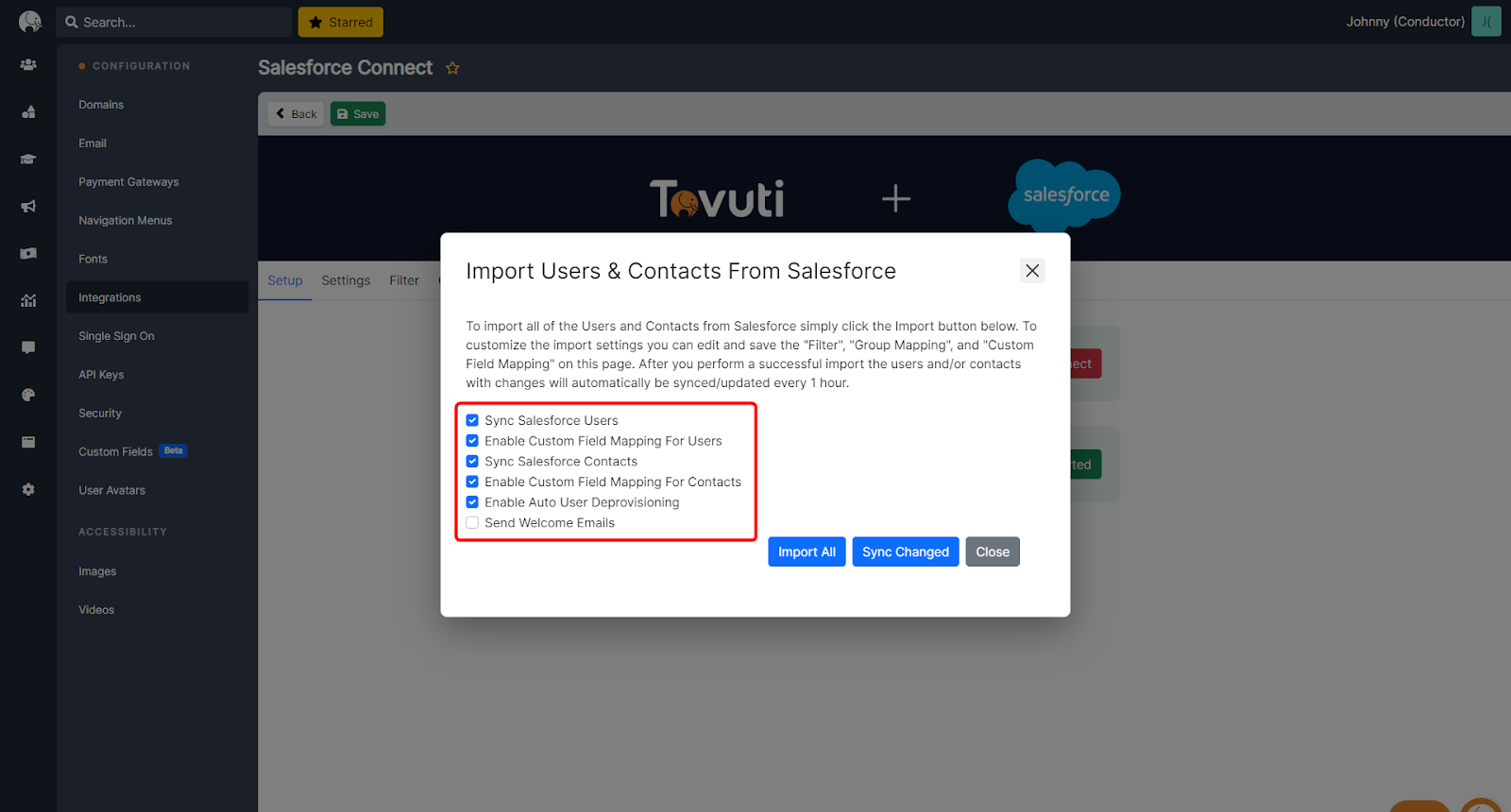This screenshot has height=812, width=1511.
Task: Open the Filter tab
Action: coord(404,280)
